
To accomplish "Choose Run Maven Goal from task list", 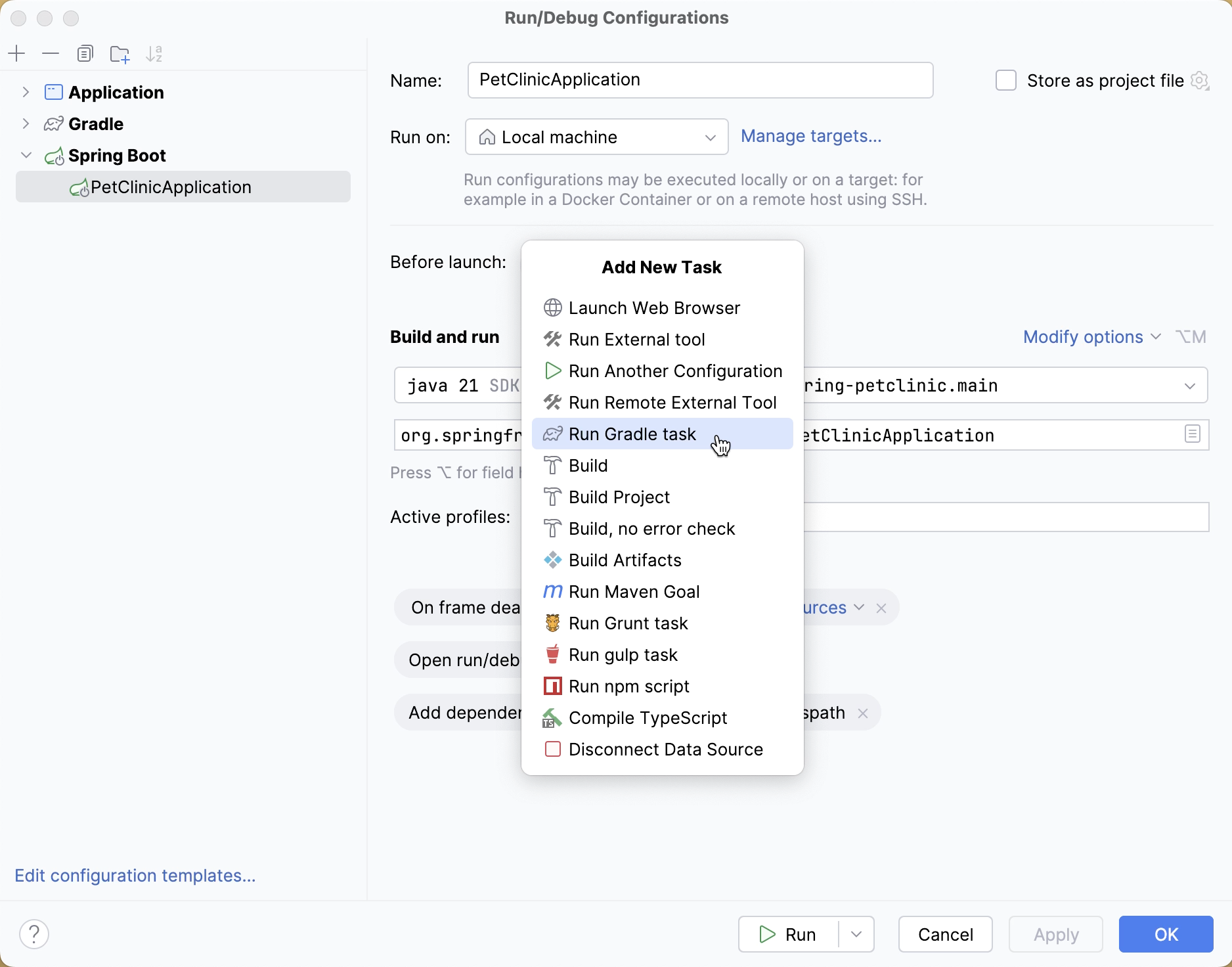I will (x=634, y=592).
